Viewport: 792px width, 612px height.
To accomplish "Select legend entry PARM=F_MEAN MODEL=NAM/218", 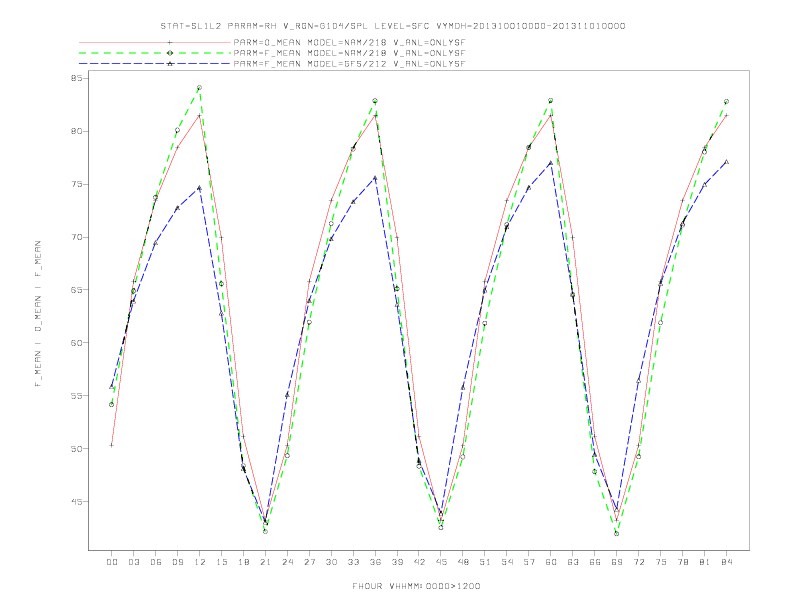I will pyautogui.click(x=349, y=53).
